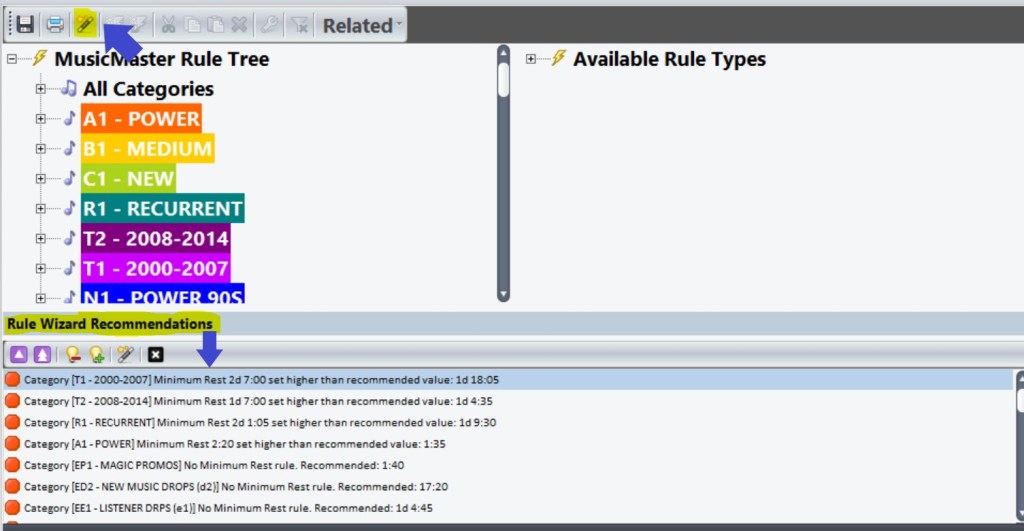Click the purple double up-arrow icon
The height and width of the screenshot is (531, 1024).
[x=42, y=354]
